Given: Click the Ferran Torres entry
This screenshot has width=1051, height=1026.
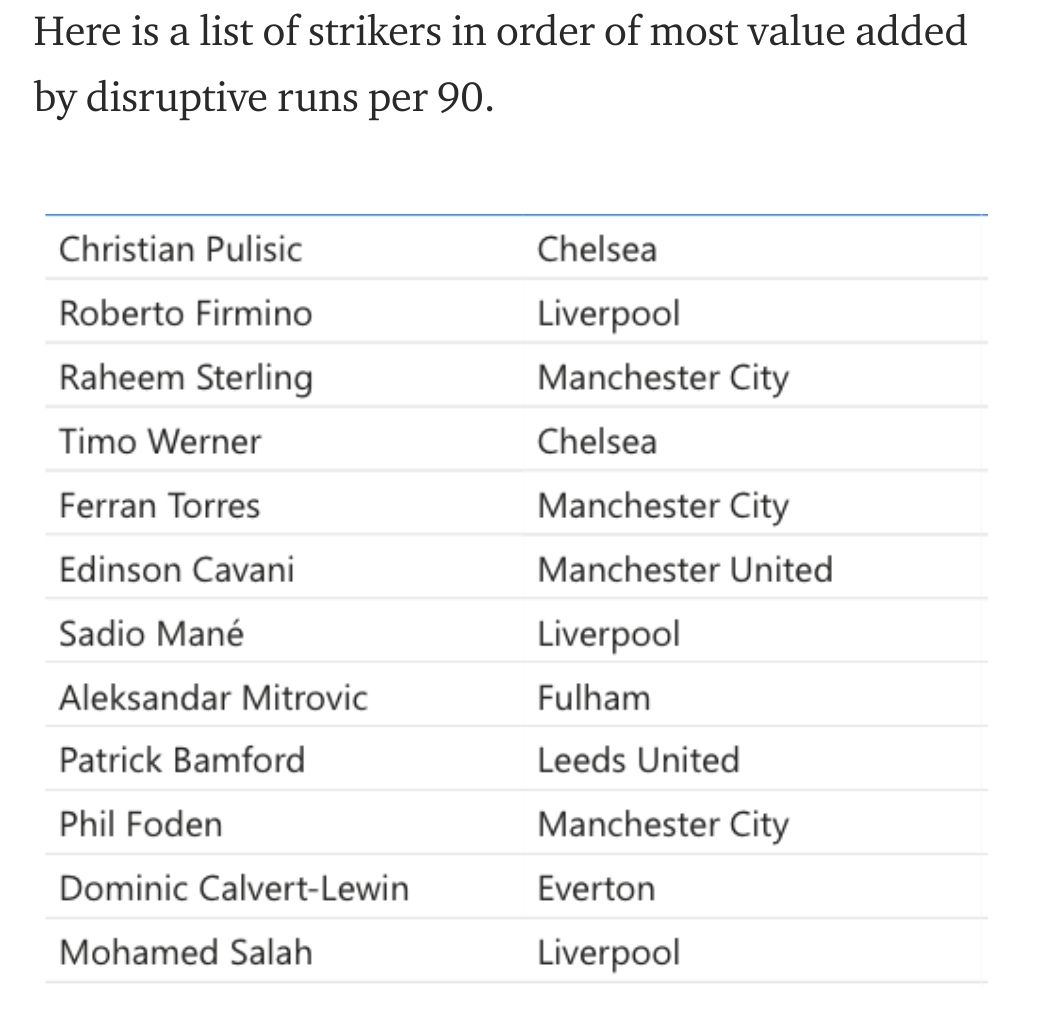Looking at the screenshot, I should 159,506.
